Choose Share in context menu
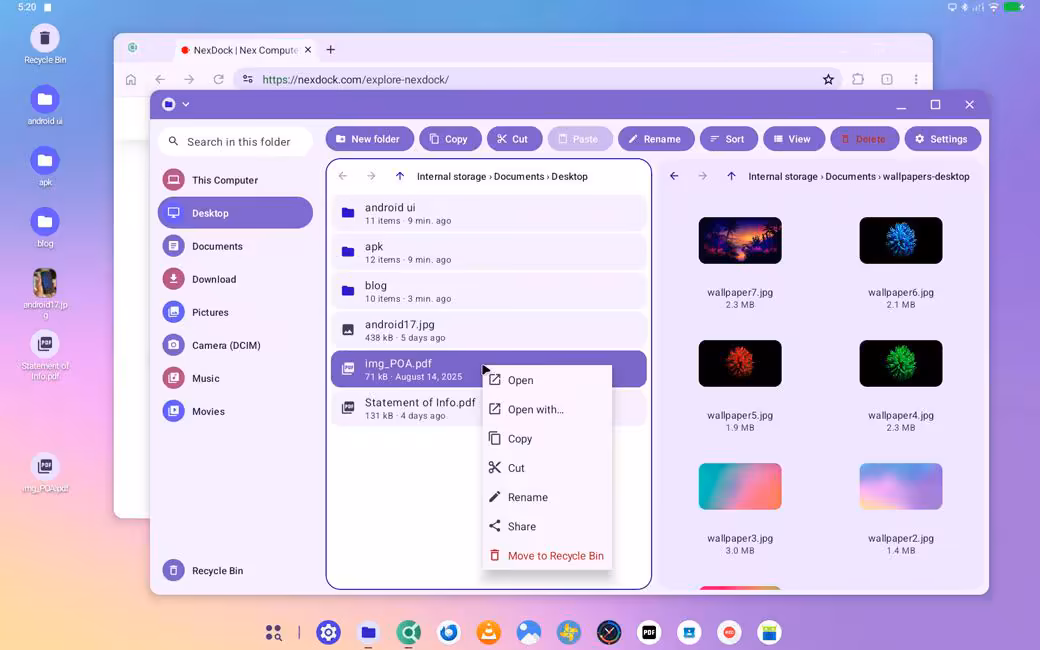This screenshot has height=650, width=1040. [547, 526]
